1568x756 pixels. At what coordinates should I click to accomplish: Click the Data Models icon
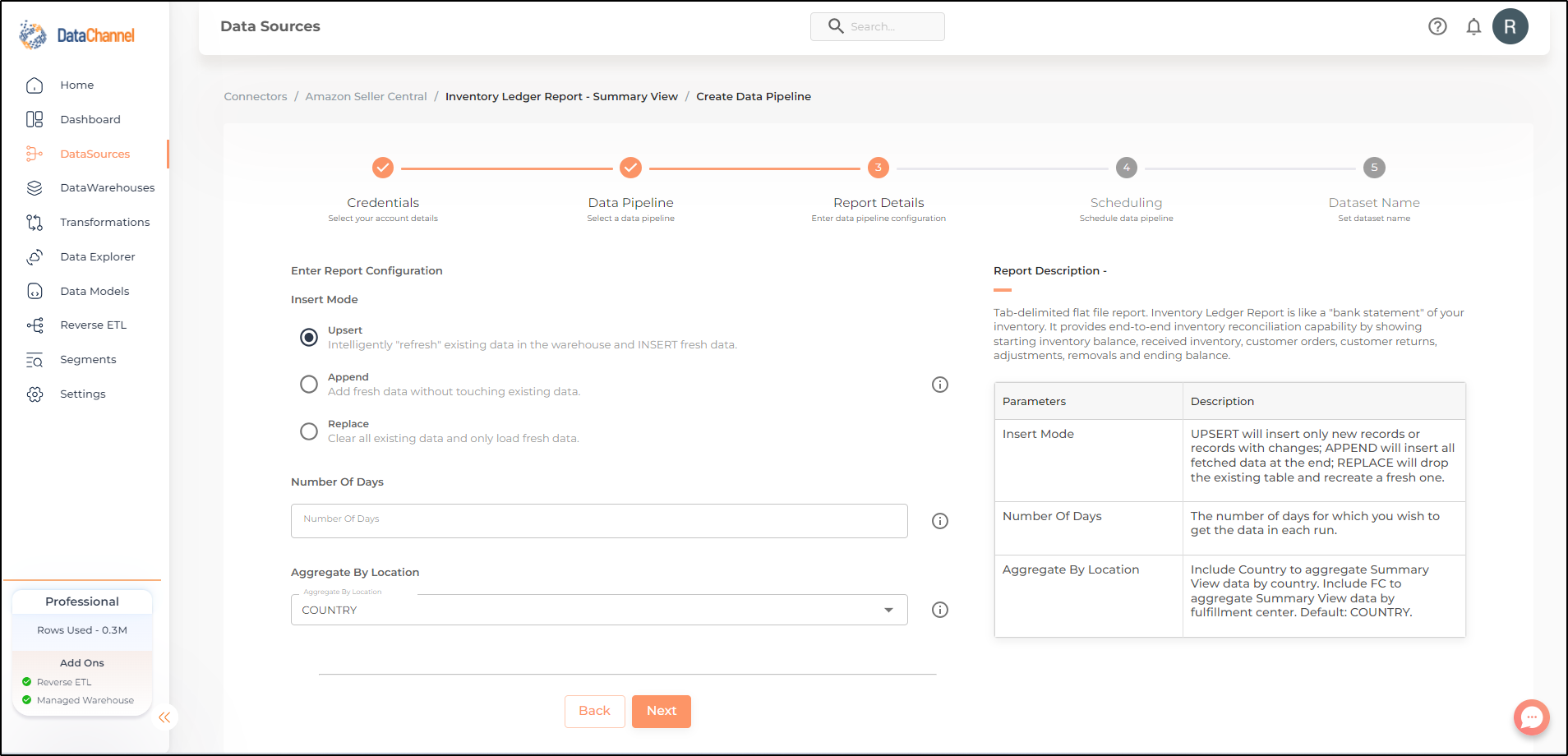(35, 292)
